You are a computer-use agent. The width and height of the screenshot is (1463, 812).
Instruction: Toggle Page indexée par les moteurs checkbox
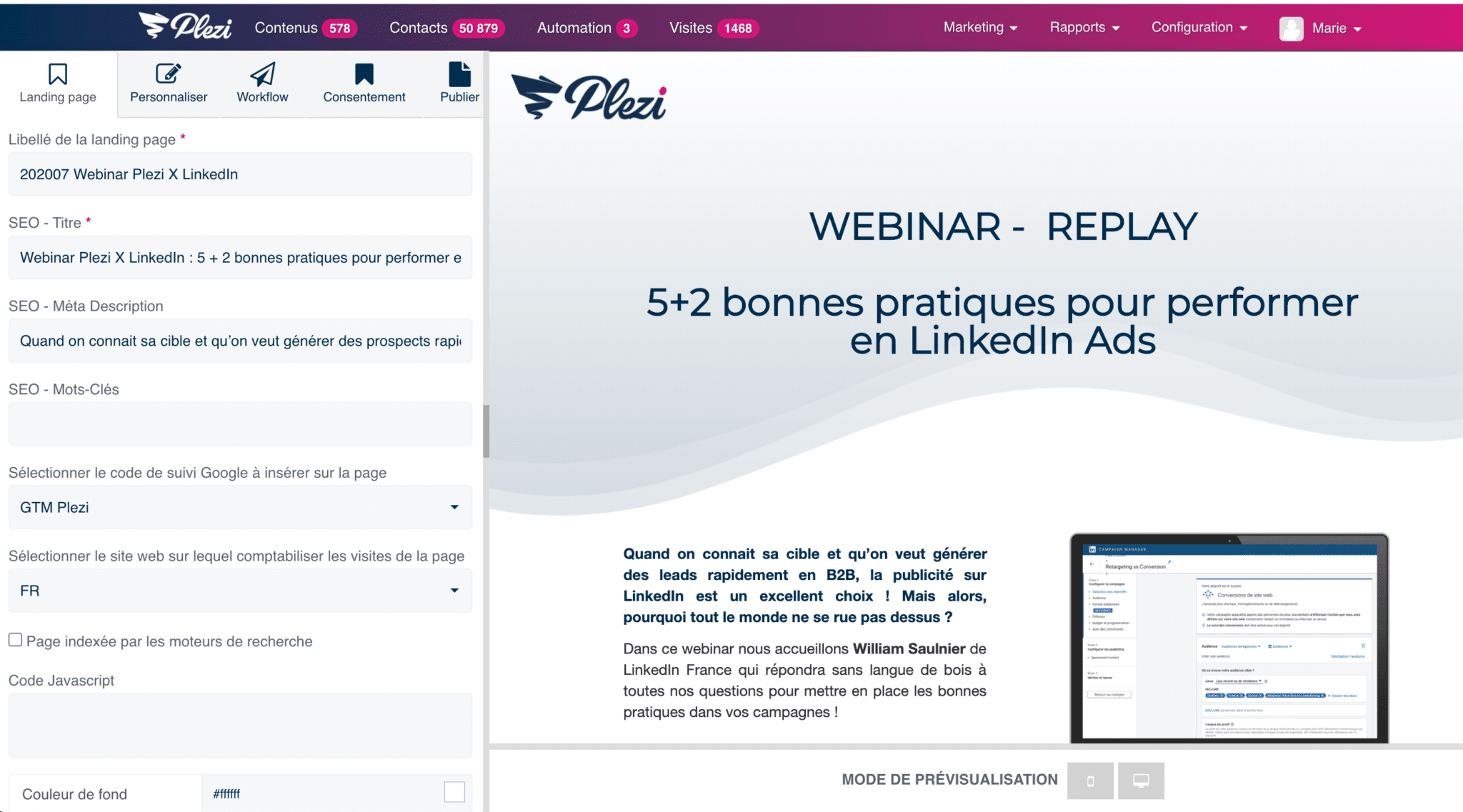pyautogui.click(x=15, y=640)
